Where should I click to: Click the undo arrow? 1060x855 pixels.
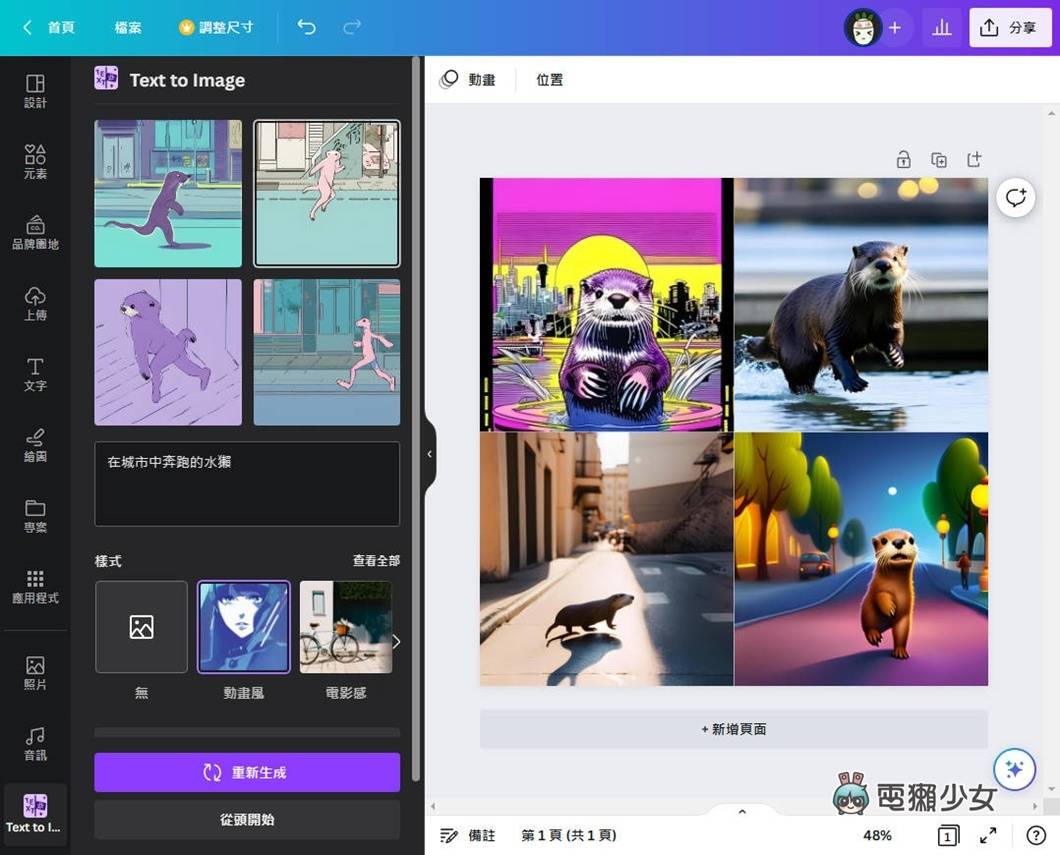point(306,27)
